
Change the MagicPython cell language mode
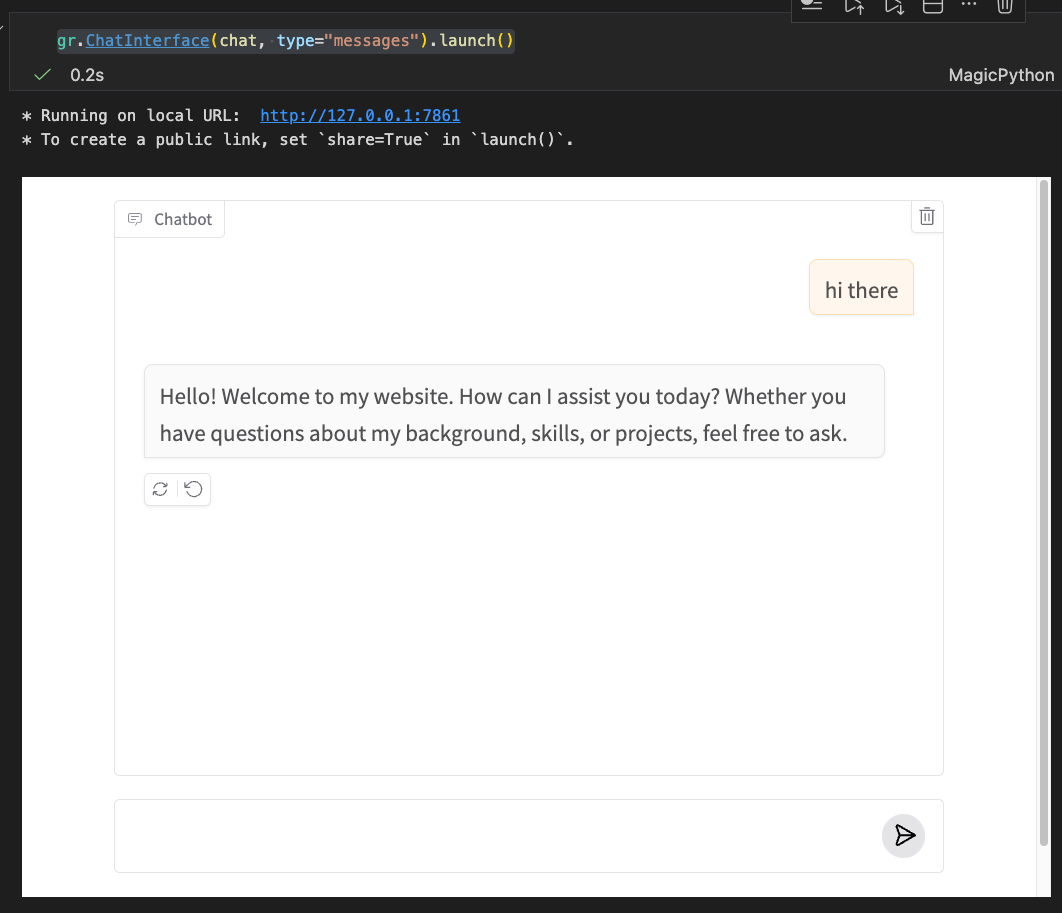(1001, 75)
